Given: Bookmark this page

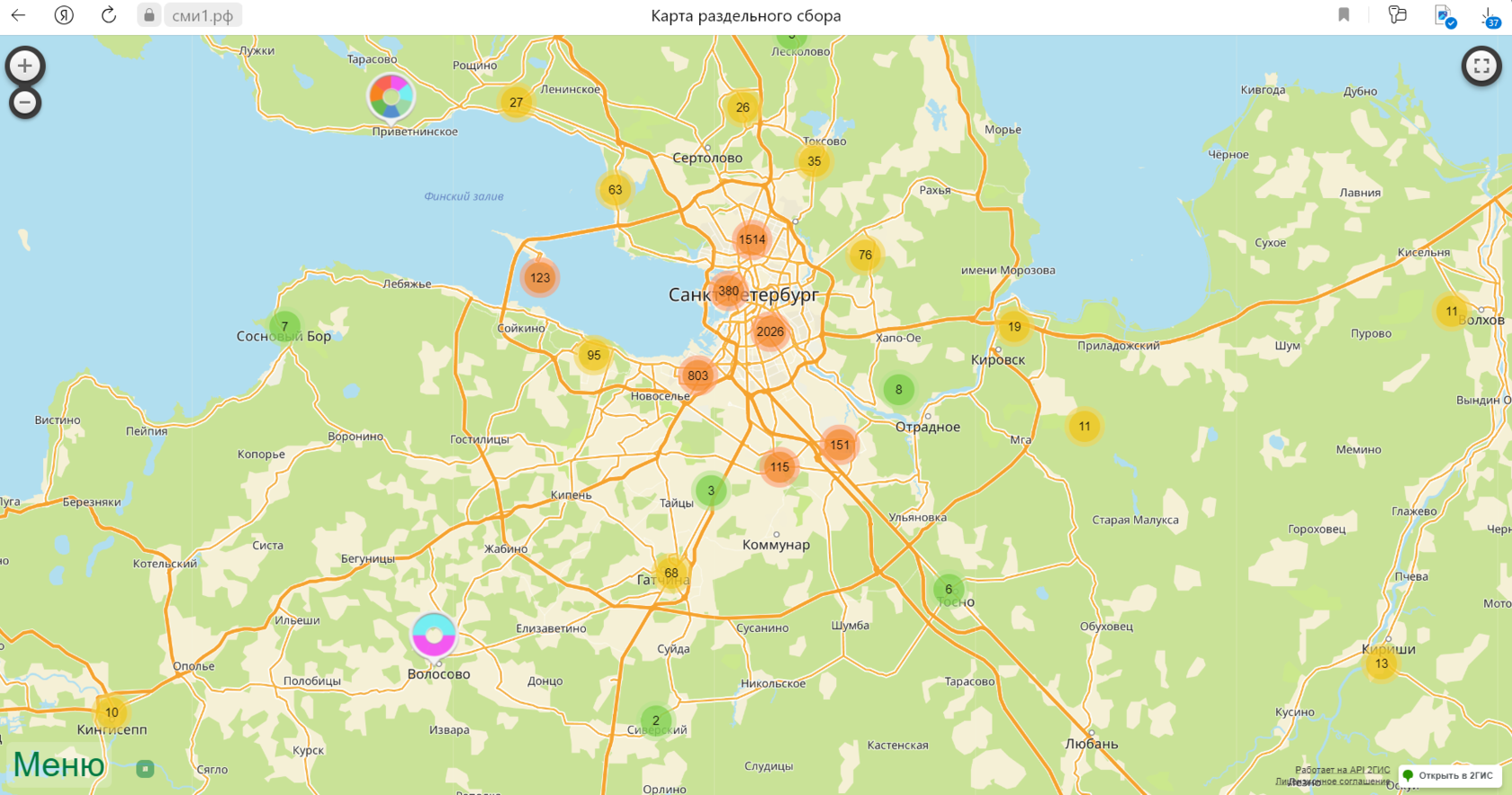Looking at the screenshot, I should coord(1343,15).
